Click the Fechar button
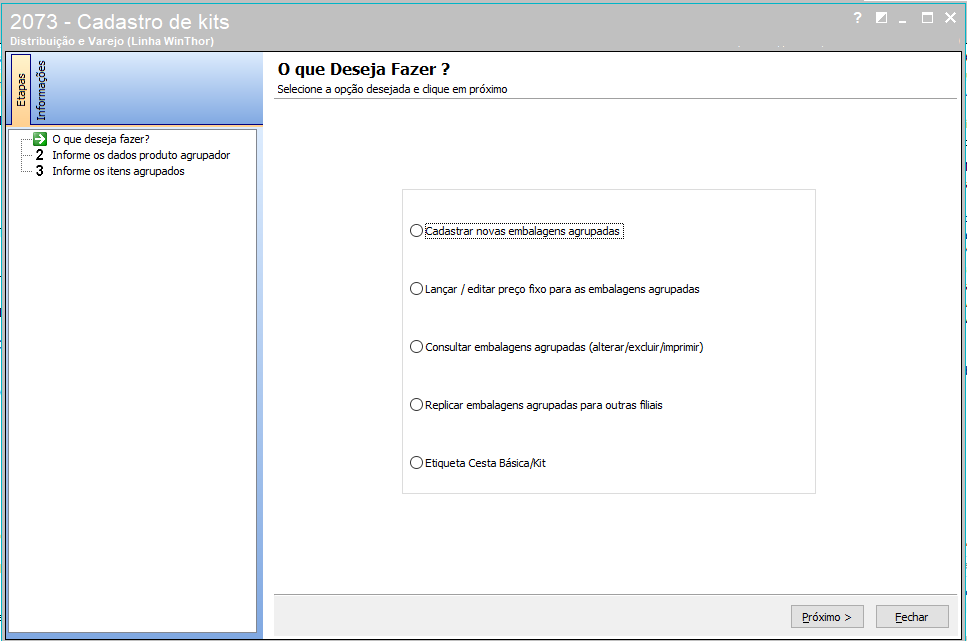Screen dimensions: 967x641 [x=912, y=616]
